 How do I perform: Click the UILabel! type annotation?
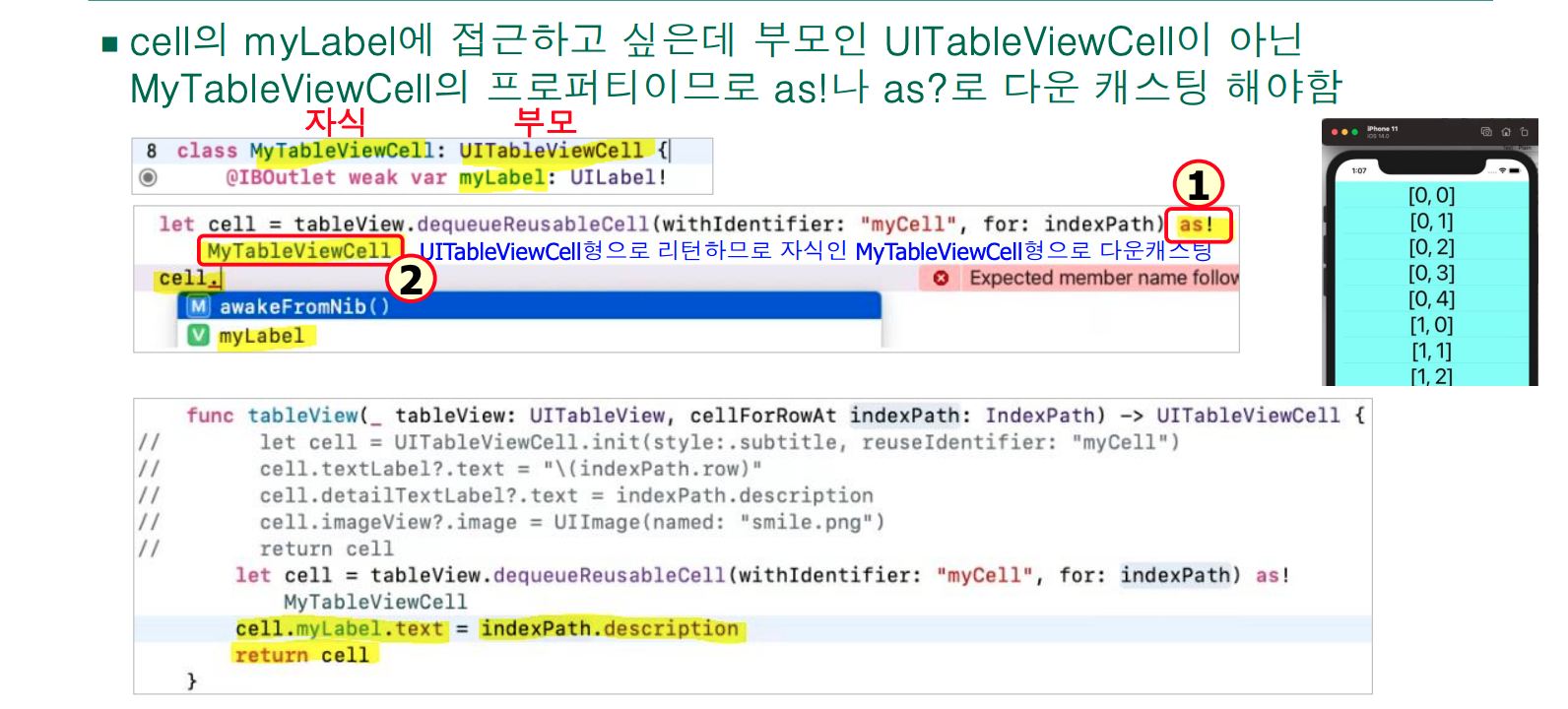[x=619, y=177]
